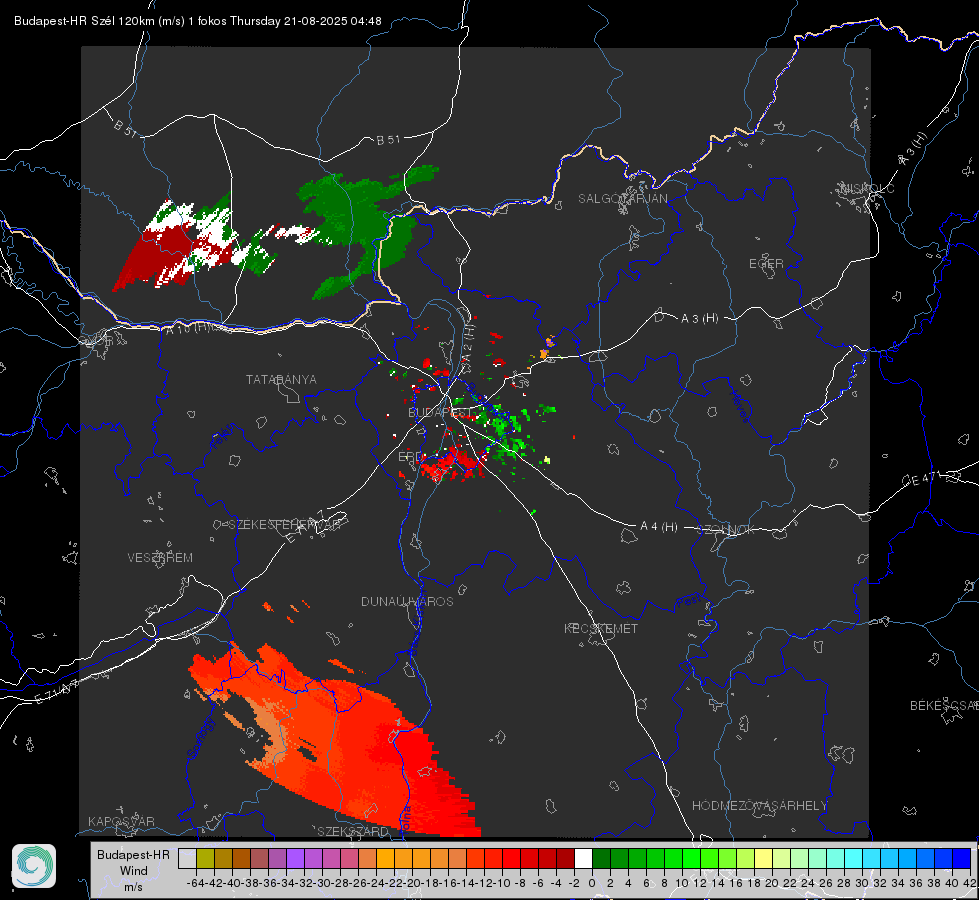Click the BUDAPEST city label
This screenshot has width=979, height=900.
tap(440, 412)
